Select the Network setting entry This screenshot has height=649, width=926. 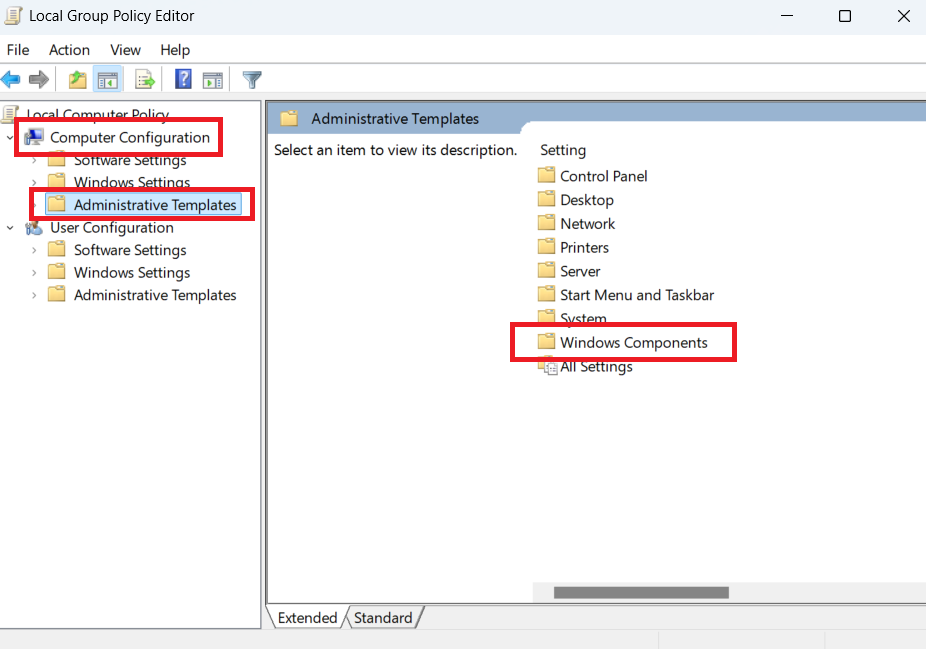pyautogui.click(x=588, y=223)
